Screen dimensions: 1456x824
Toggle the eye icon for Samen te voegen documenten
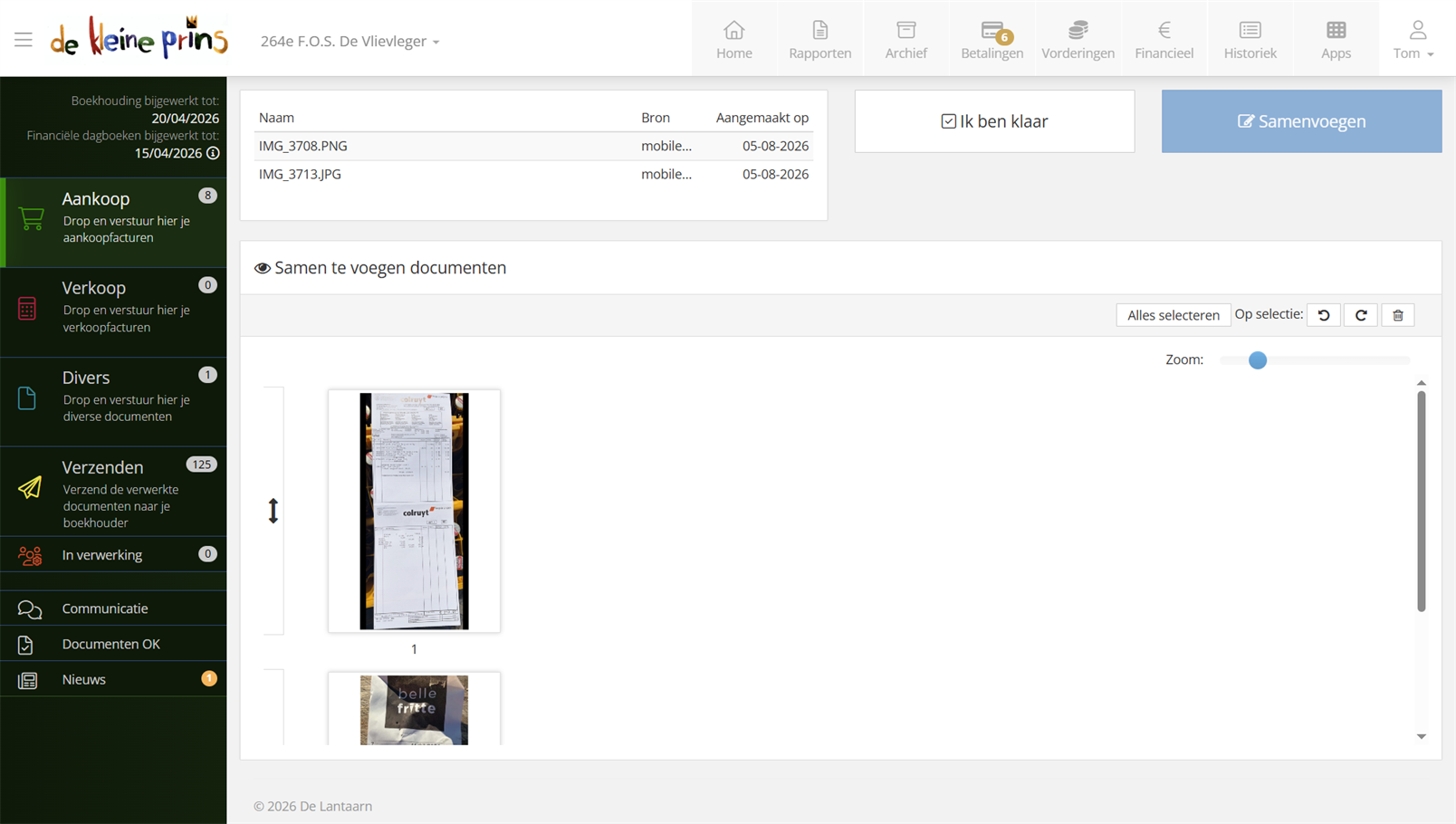(x=263, y=268)
